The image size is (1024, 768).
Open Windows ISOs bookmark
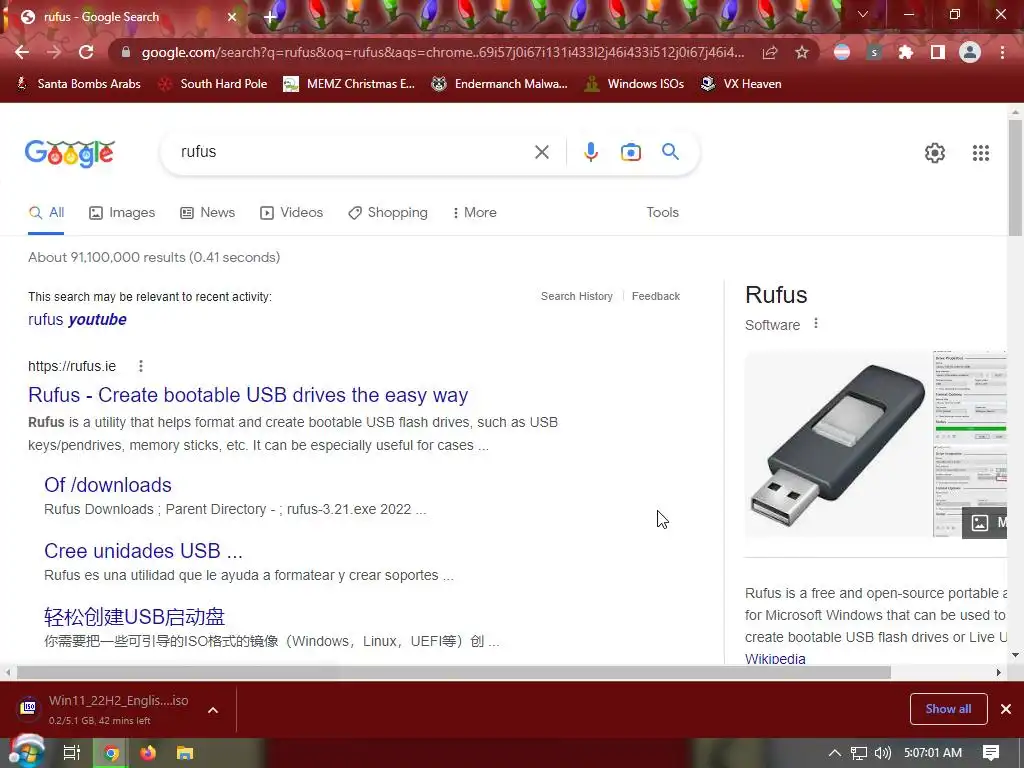(635, 84)
